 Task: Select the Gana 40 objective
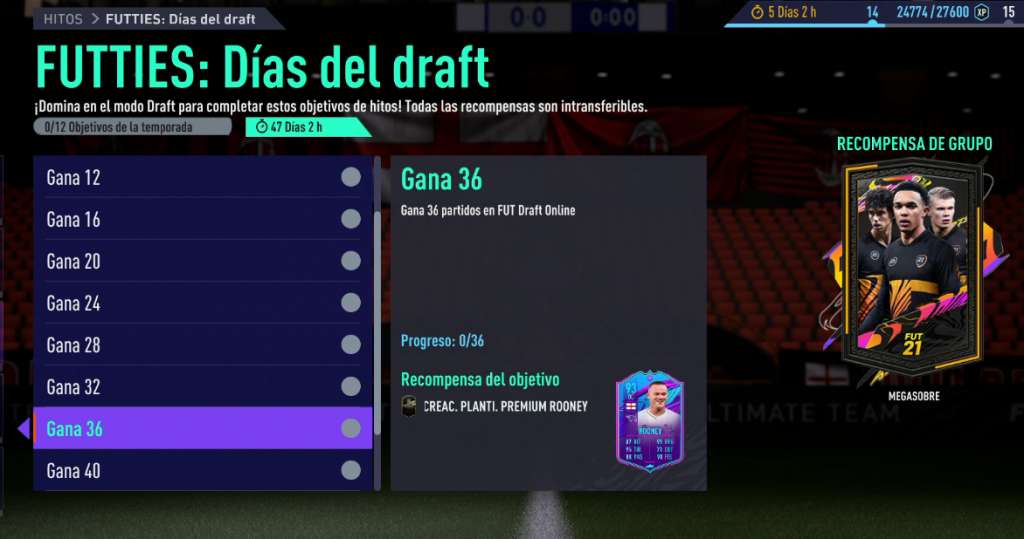click(x=202, y=470)
